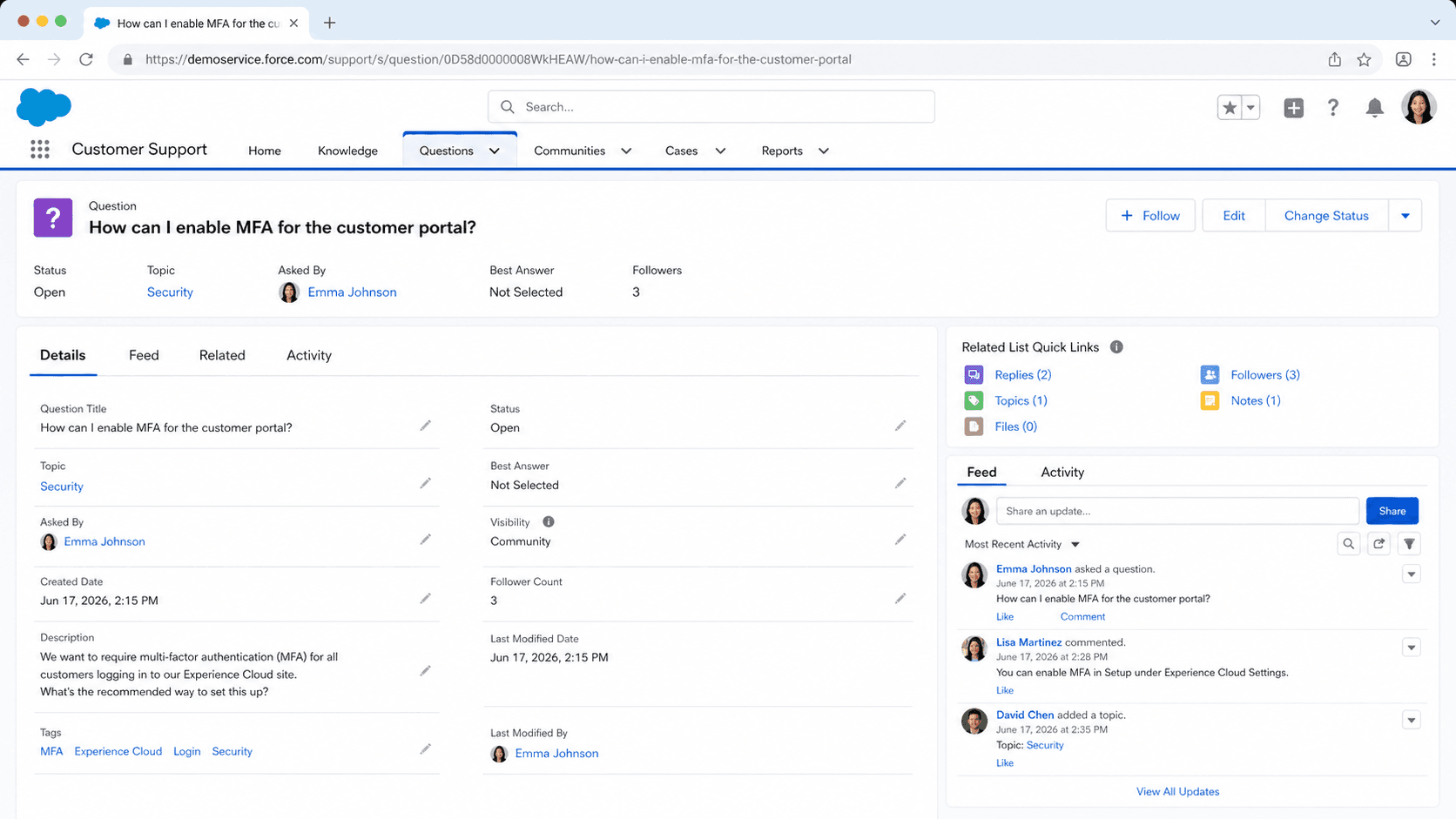The height and width of the screenshot is (819, 1456).
Task: Open the App Launcher grid icon
Action: coord(39,150)
